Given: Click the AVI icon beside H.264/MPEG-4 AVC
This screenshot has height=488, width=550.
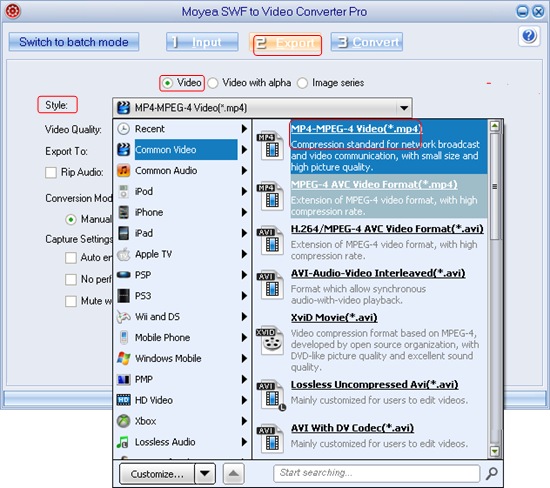Looking at the screenshot, I should click(x=270, y=241).
